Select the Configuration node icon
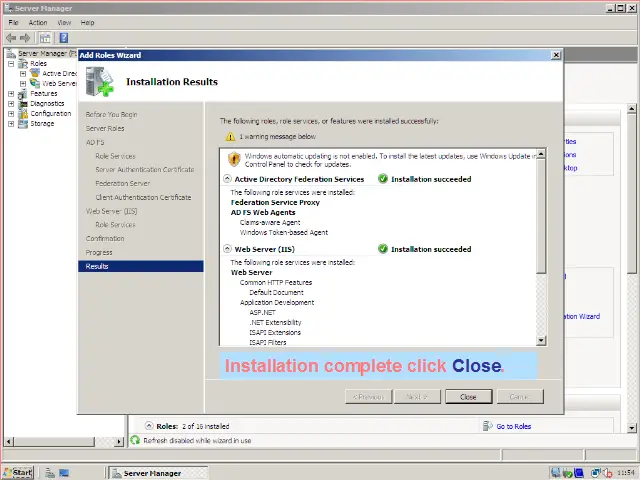Screen dimensions: 640x480 pos(23,113)
